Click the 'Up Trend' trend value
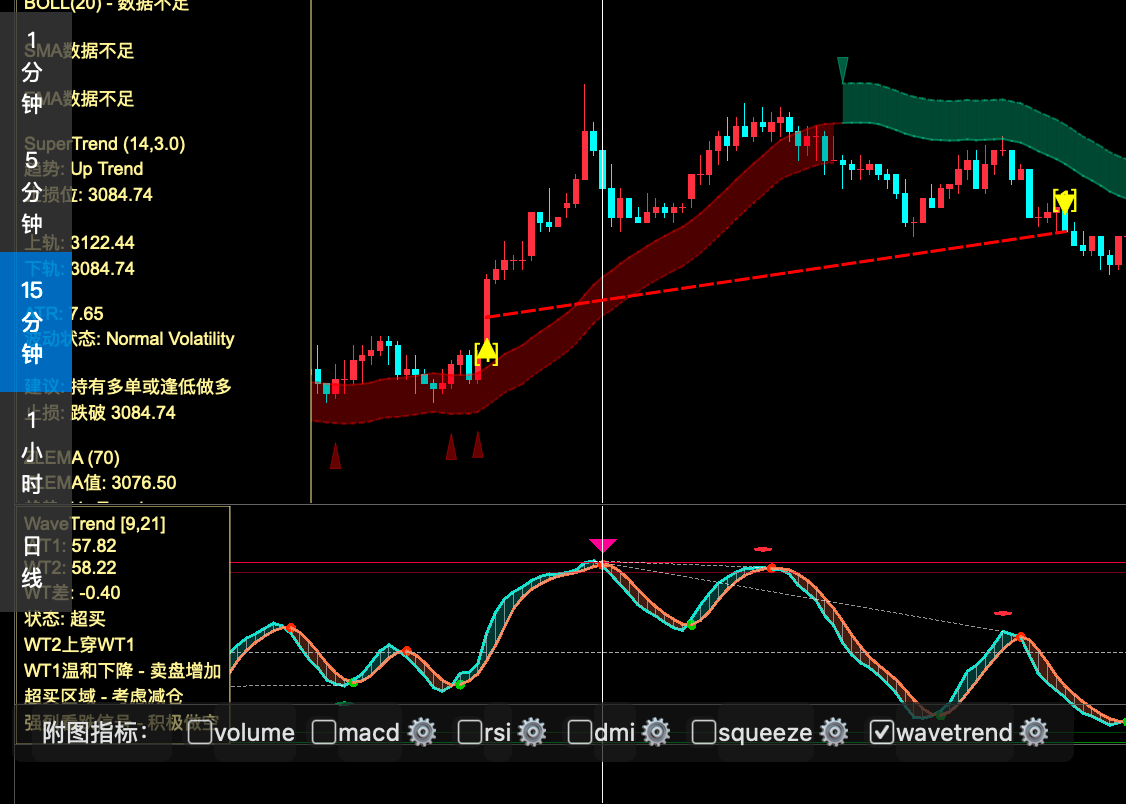1126x804 pixels. (107, 169)
